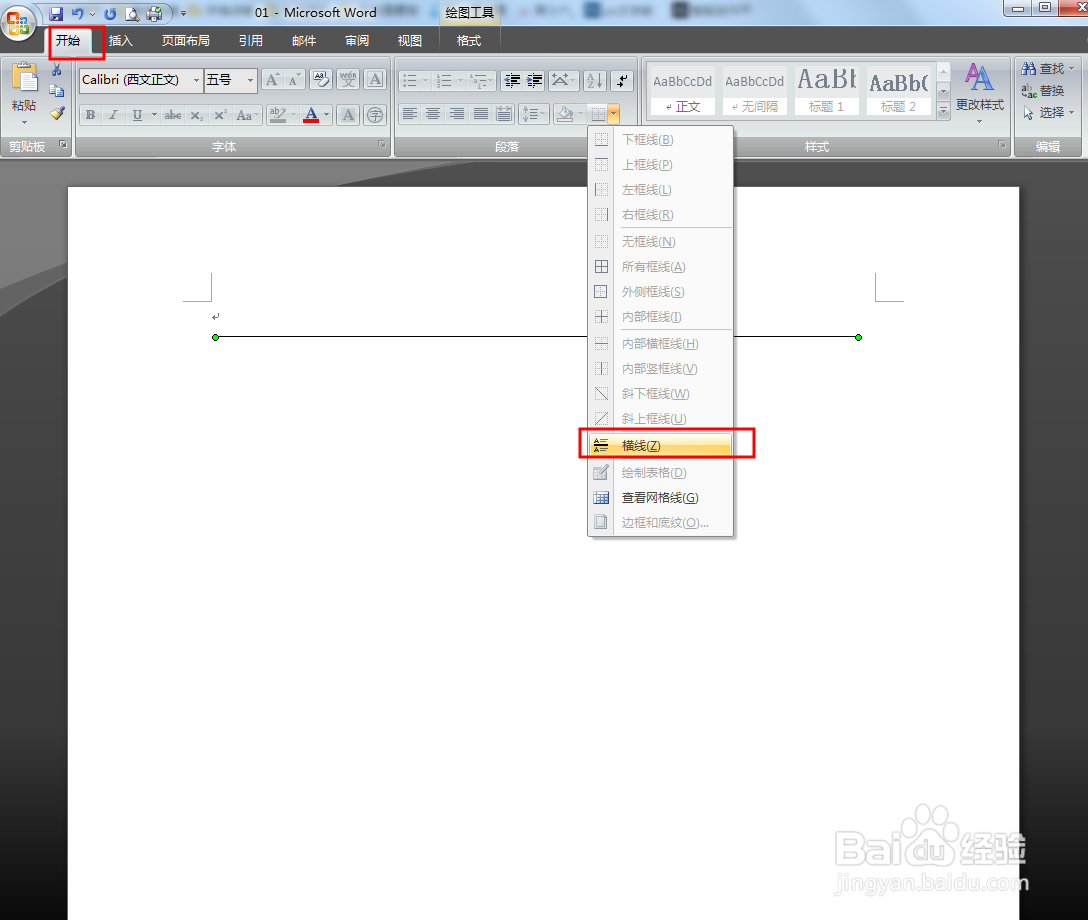1088x920 pixels.
Task: Open the phonetic guide (wén)
Action: point(348,80)
